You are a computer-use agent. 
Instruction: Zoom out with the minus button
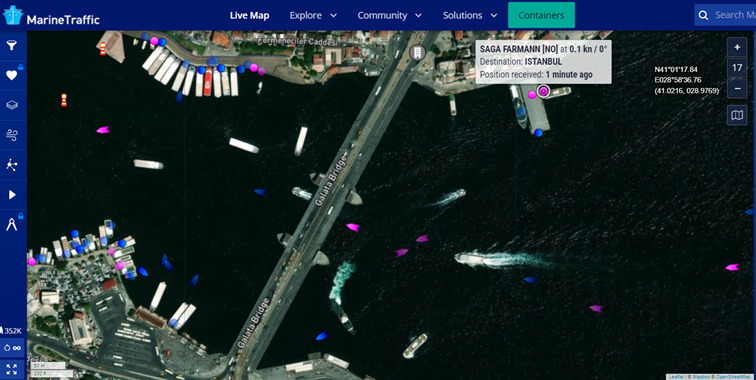click(737, 89)
